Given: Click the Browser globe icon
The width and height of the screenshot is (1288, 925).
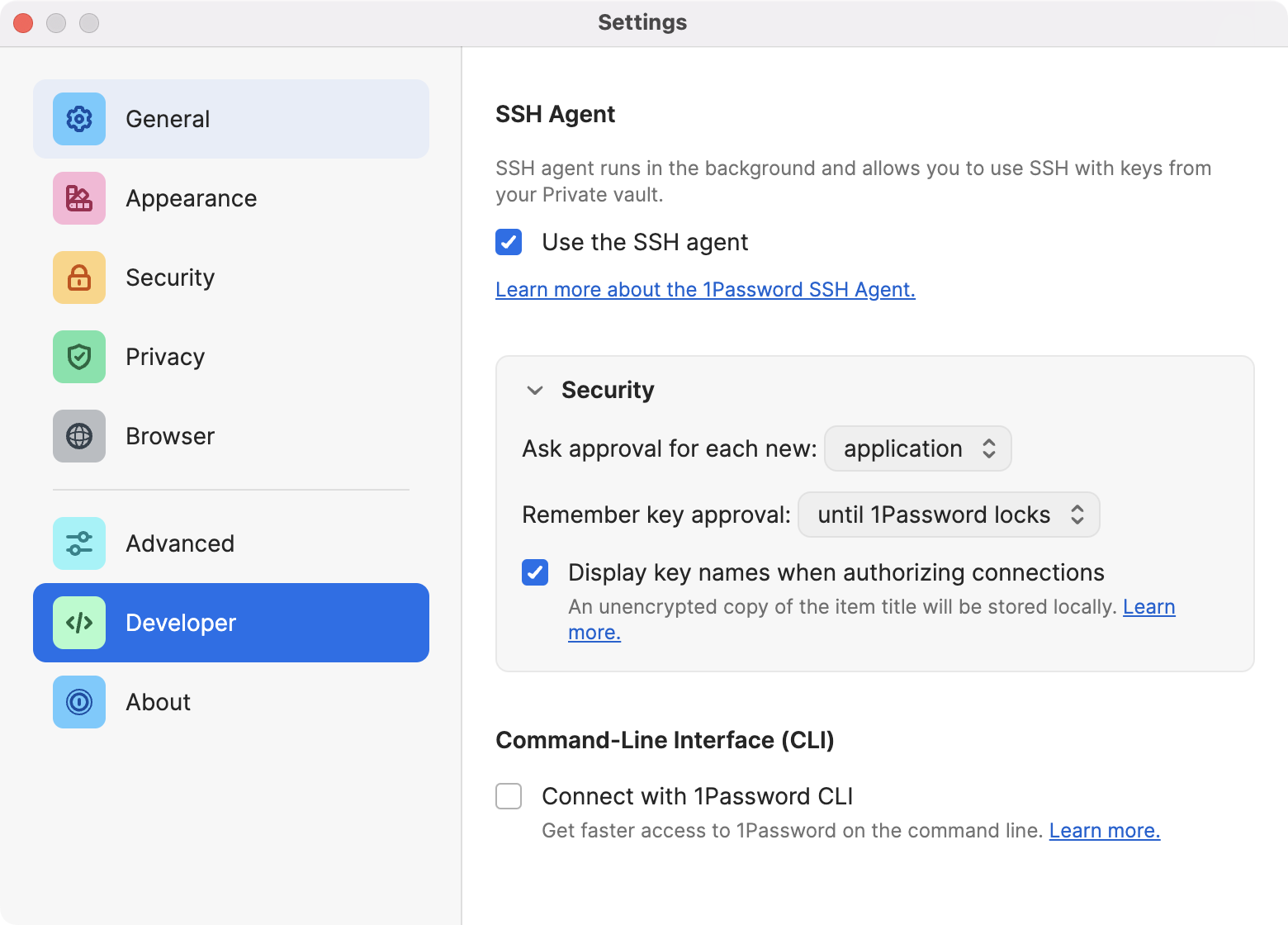Looking at the screenshot, I should point(78,436).
